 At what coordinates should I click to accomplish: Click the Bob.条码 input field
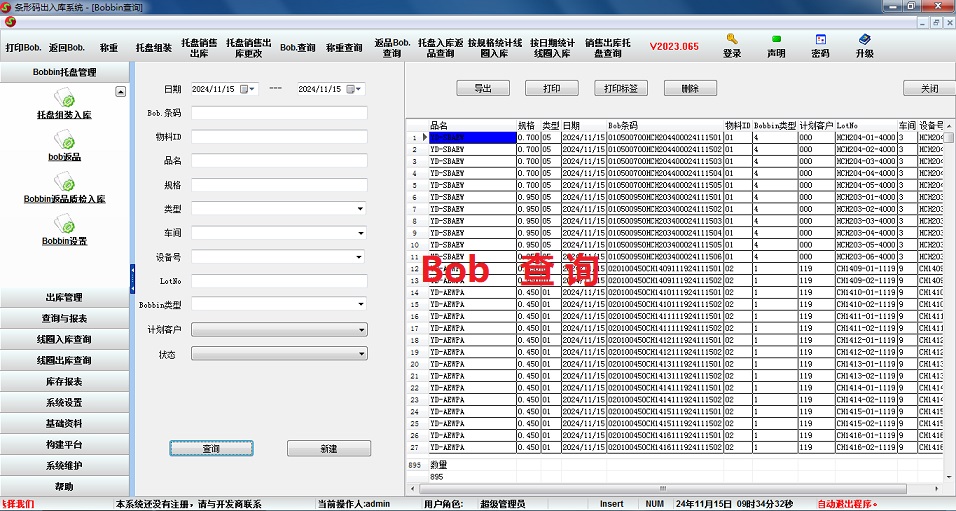pyautogui.click(x=279, y=113)
